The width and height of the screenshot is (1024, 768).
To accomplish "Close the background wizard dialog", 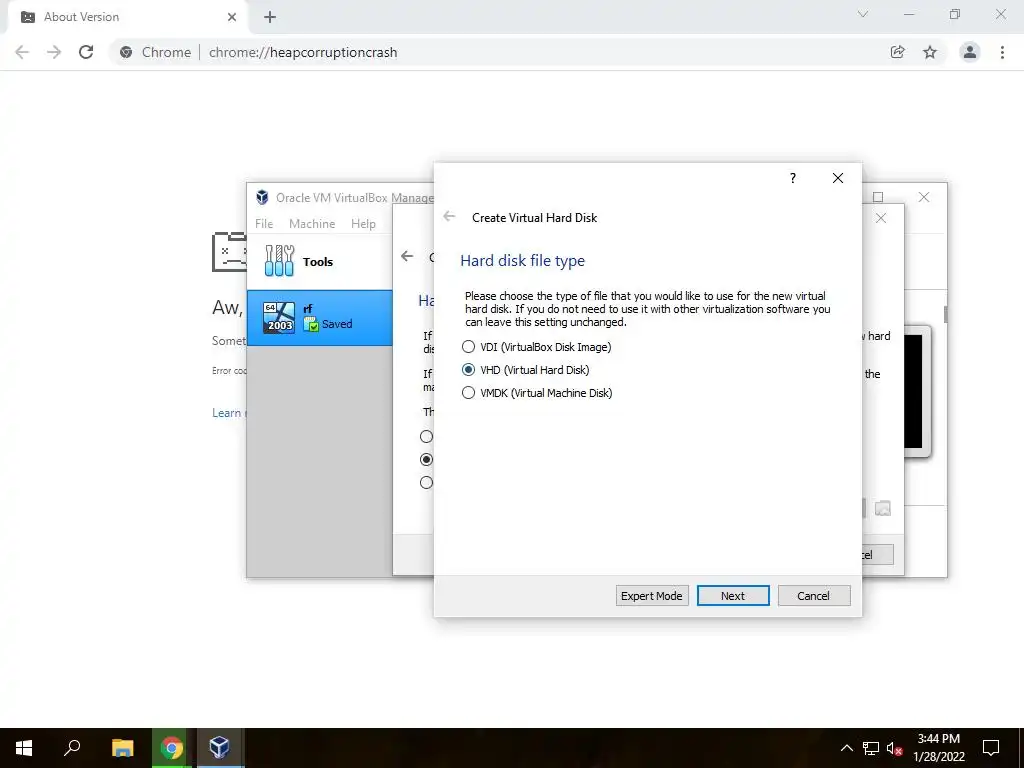I will tap(881, 218).
